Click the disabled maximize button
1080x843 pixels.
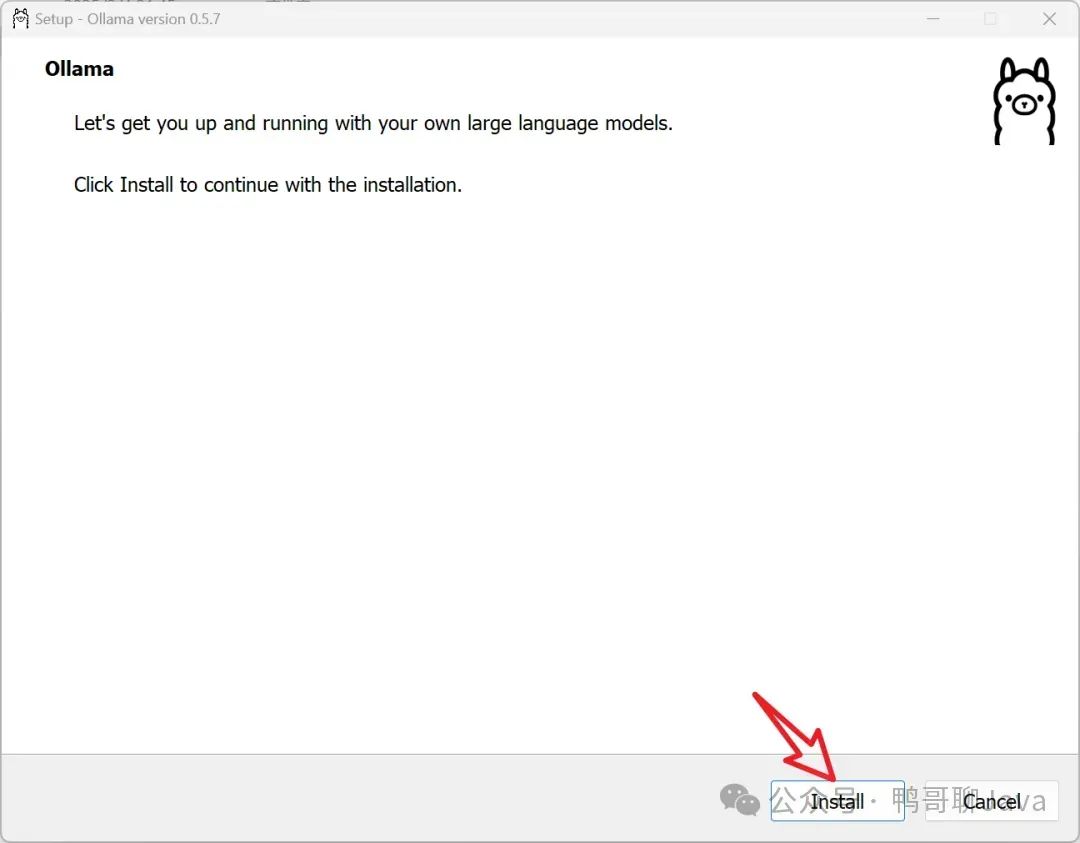coord(990,19)
